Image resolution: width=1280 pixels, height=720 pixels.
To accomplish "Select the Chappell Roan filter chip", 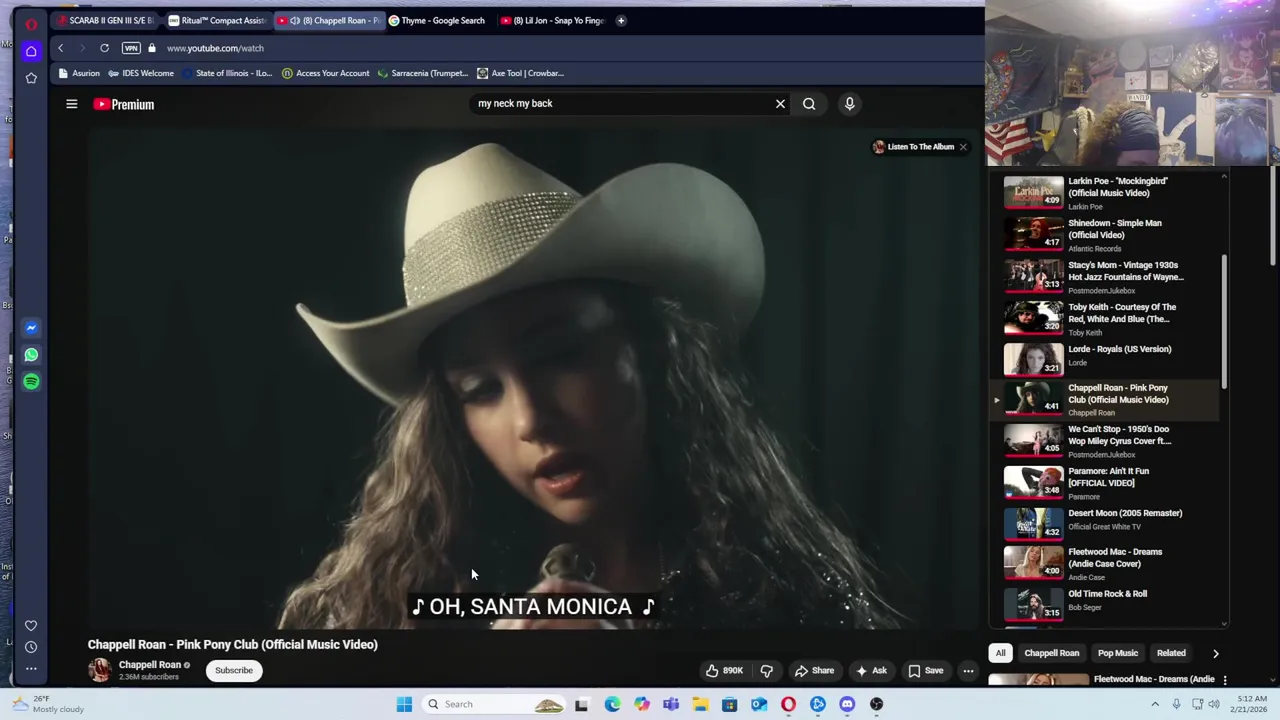I will click(x=1052, y=653).
